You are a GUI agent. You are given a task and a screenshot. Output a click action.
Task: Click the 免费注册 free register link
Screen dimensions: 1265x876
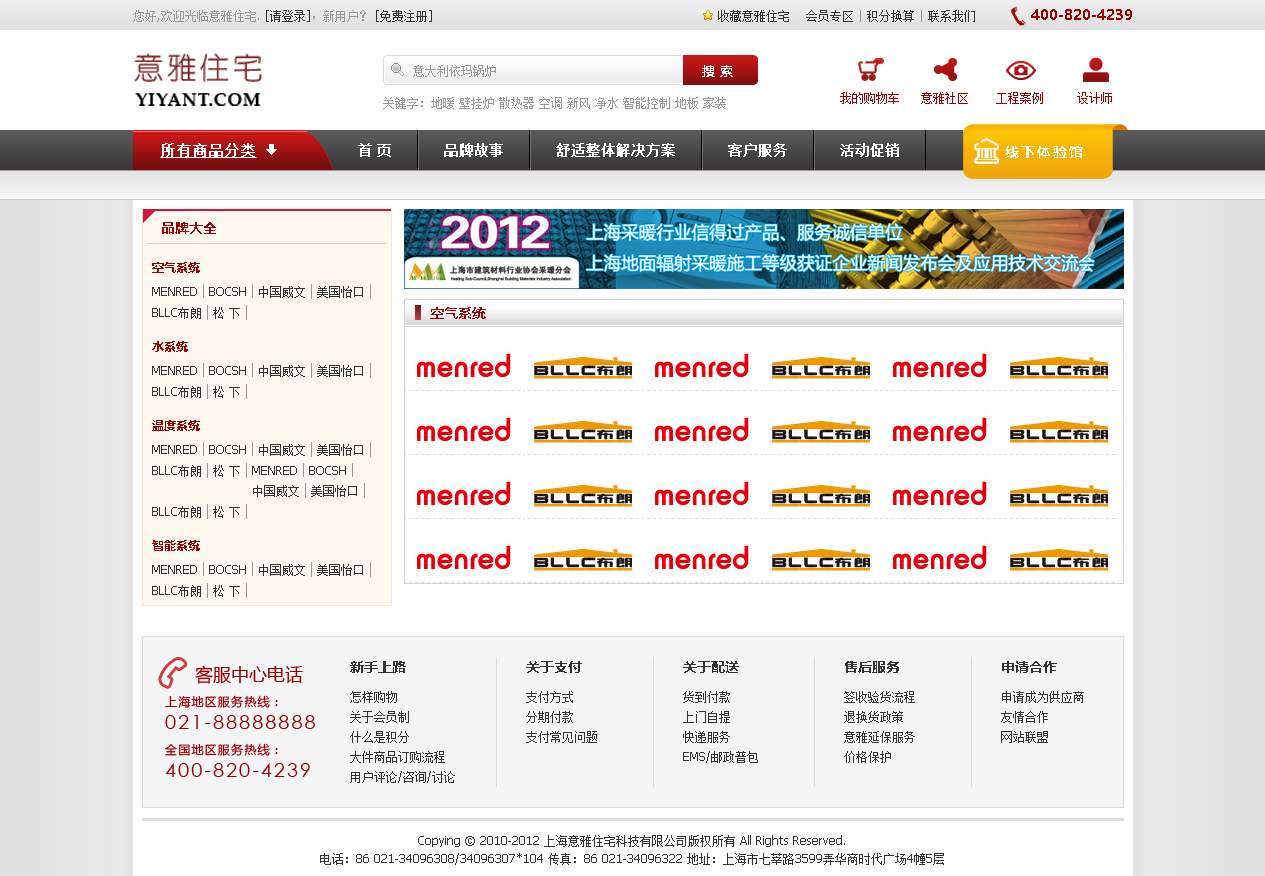click(404, 16)
